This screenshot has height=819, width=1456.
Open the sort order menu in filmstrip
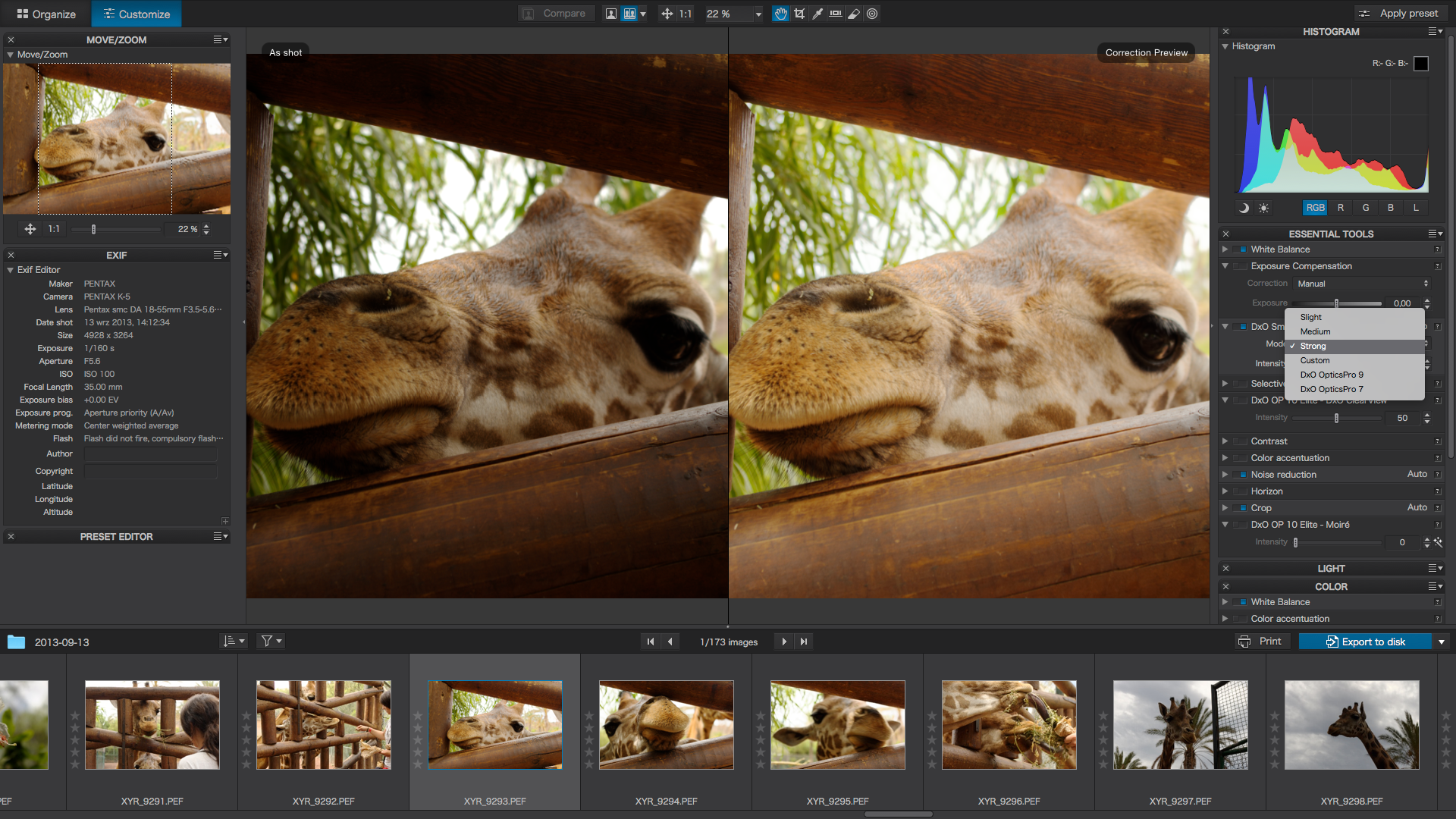(x=234, y=642)
